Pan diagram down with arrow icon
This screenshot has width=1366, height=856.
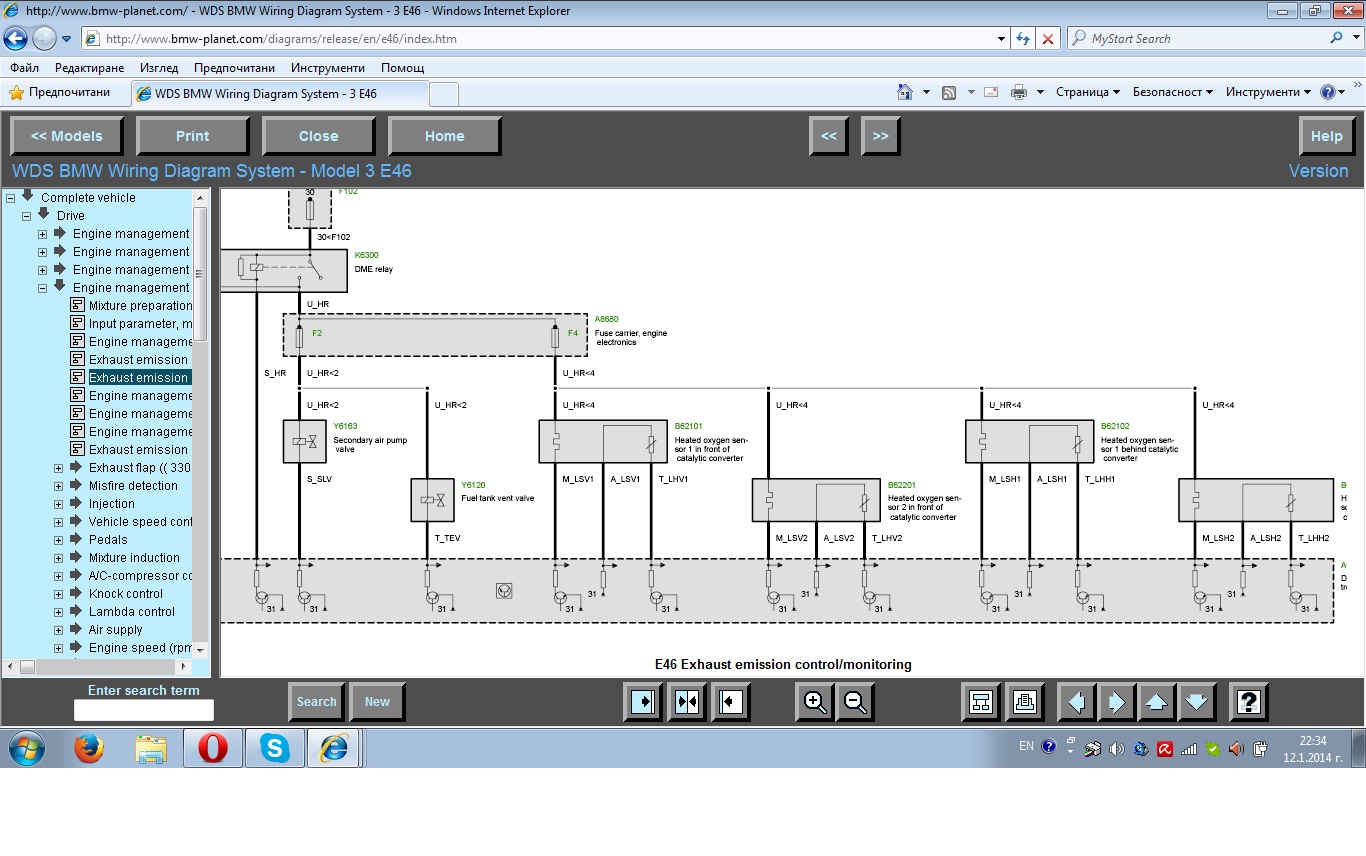[1198, 702]
